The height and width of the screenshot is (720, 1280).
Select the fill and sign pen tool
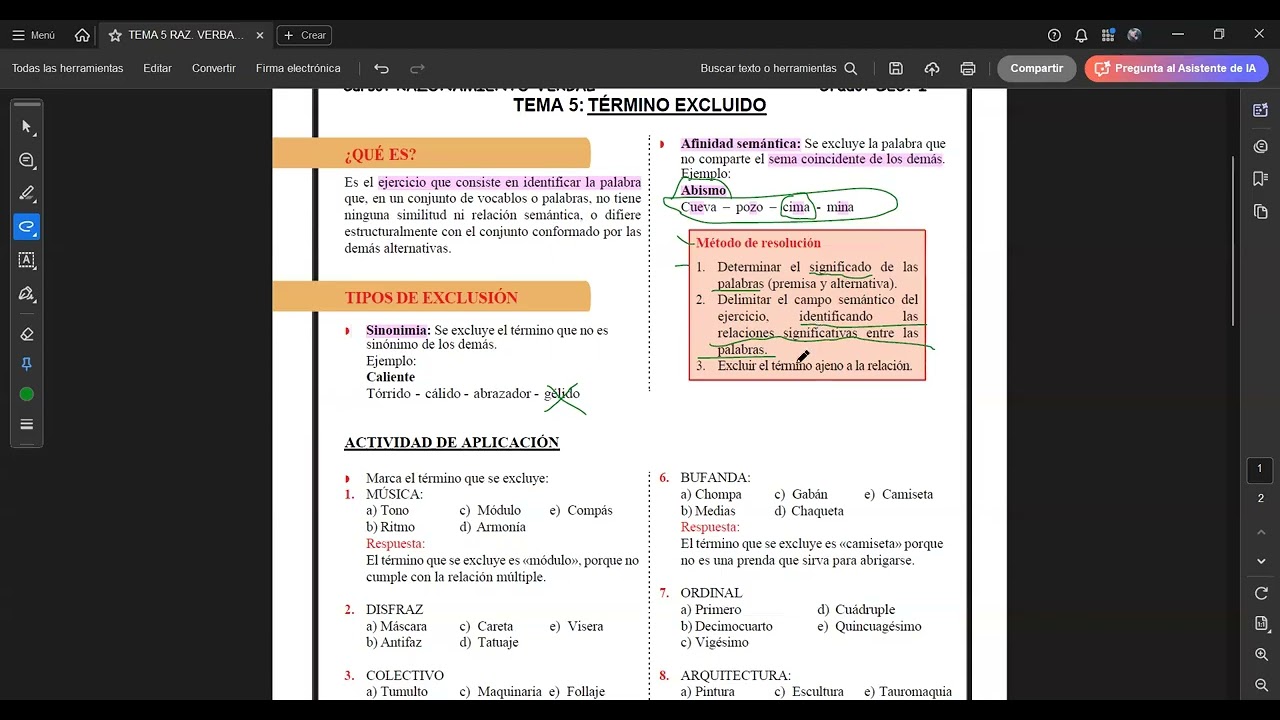(x=27, y=294)
